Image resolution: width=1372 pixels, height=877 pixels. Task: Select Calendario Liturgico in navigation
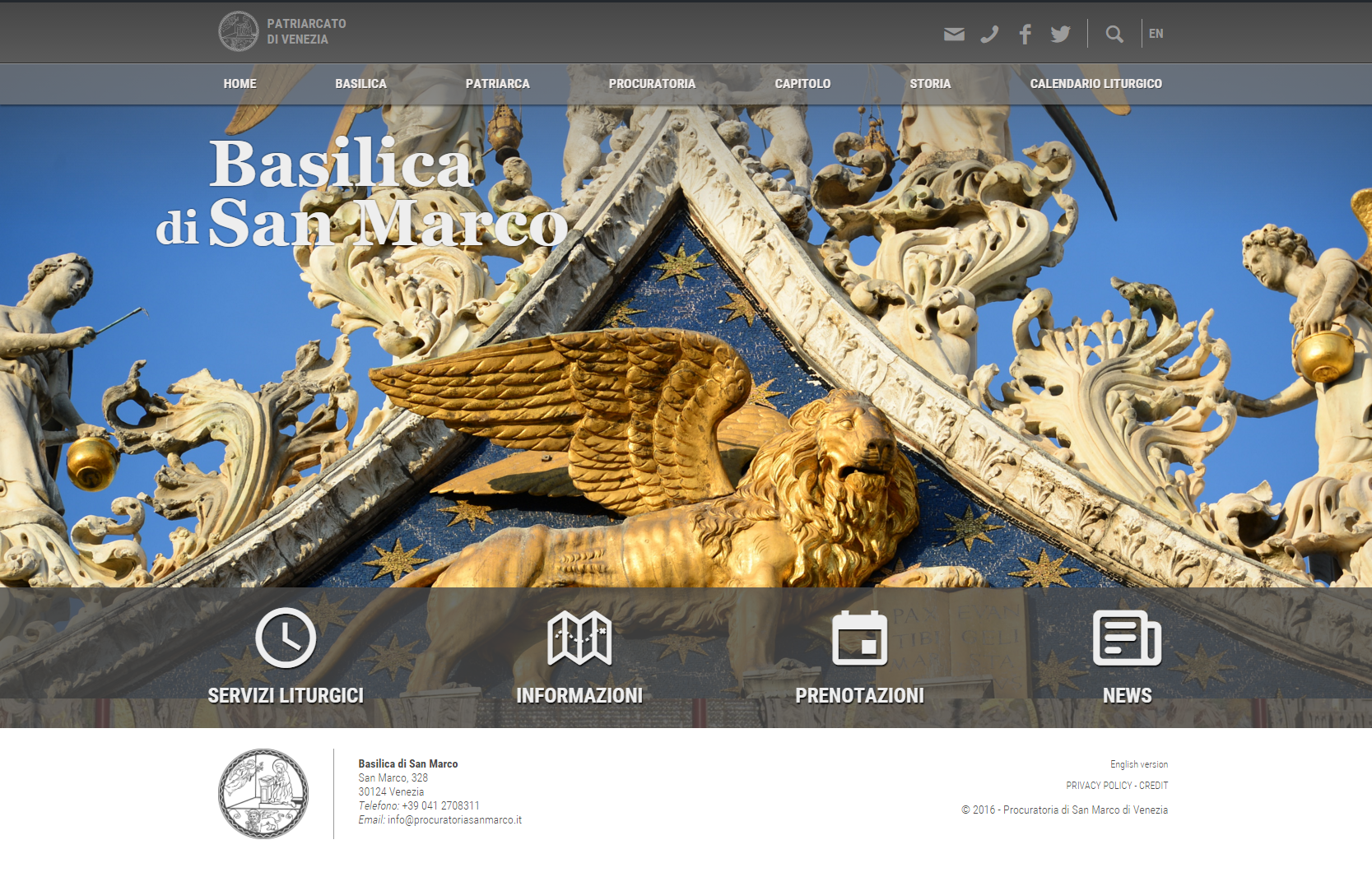coord(1095,84)
